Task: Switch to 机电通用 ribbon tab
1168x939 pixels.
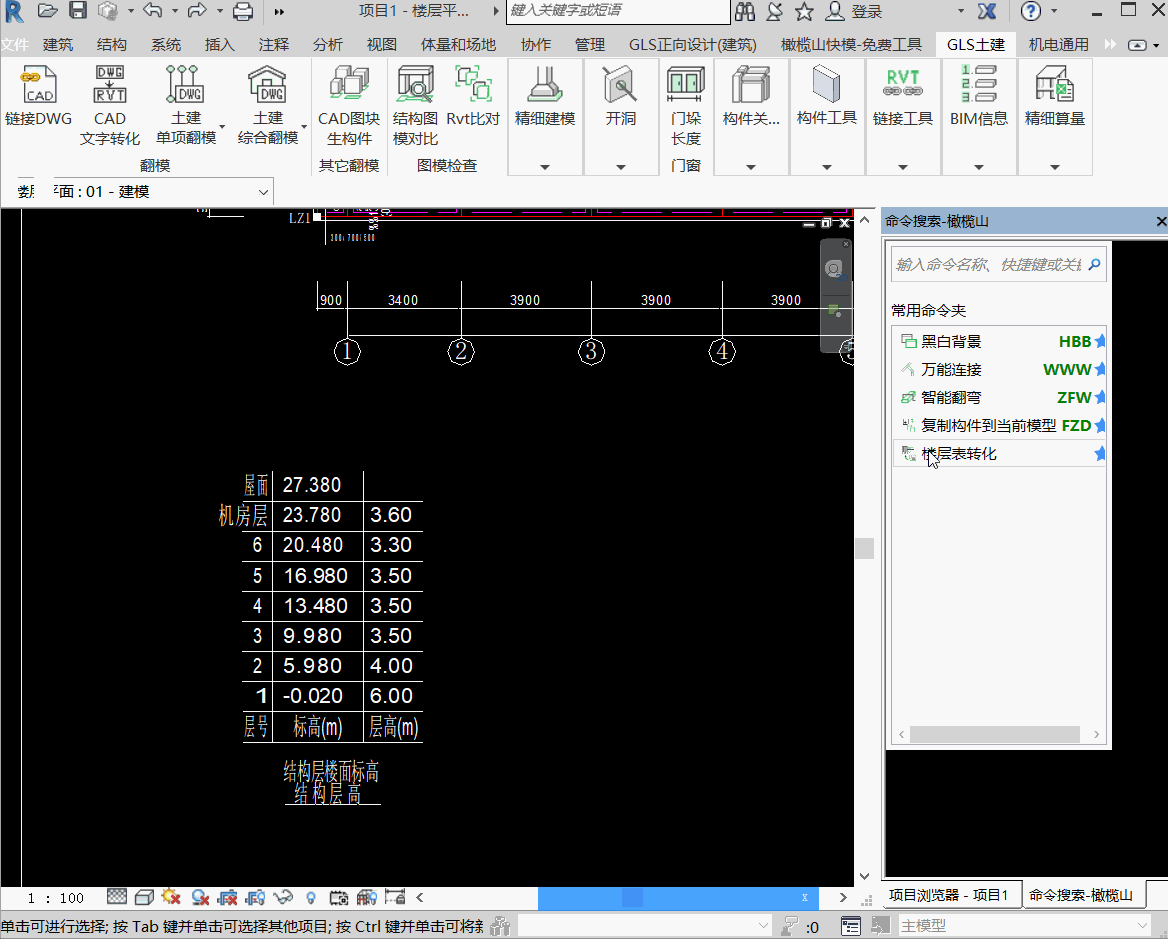Action: pyautogui.click(x=1058, y=45)
